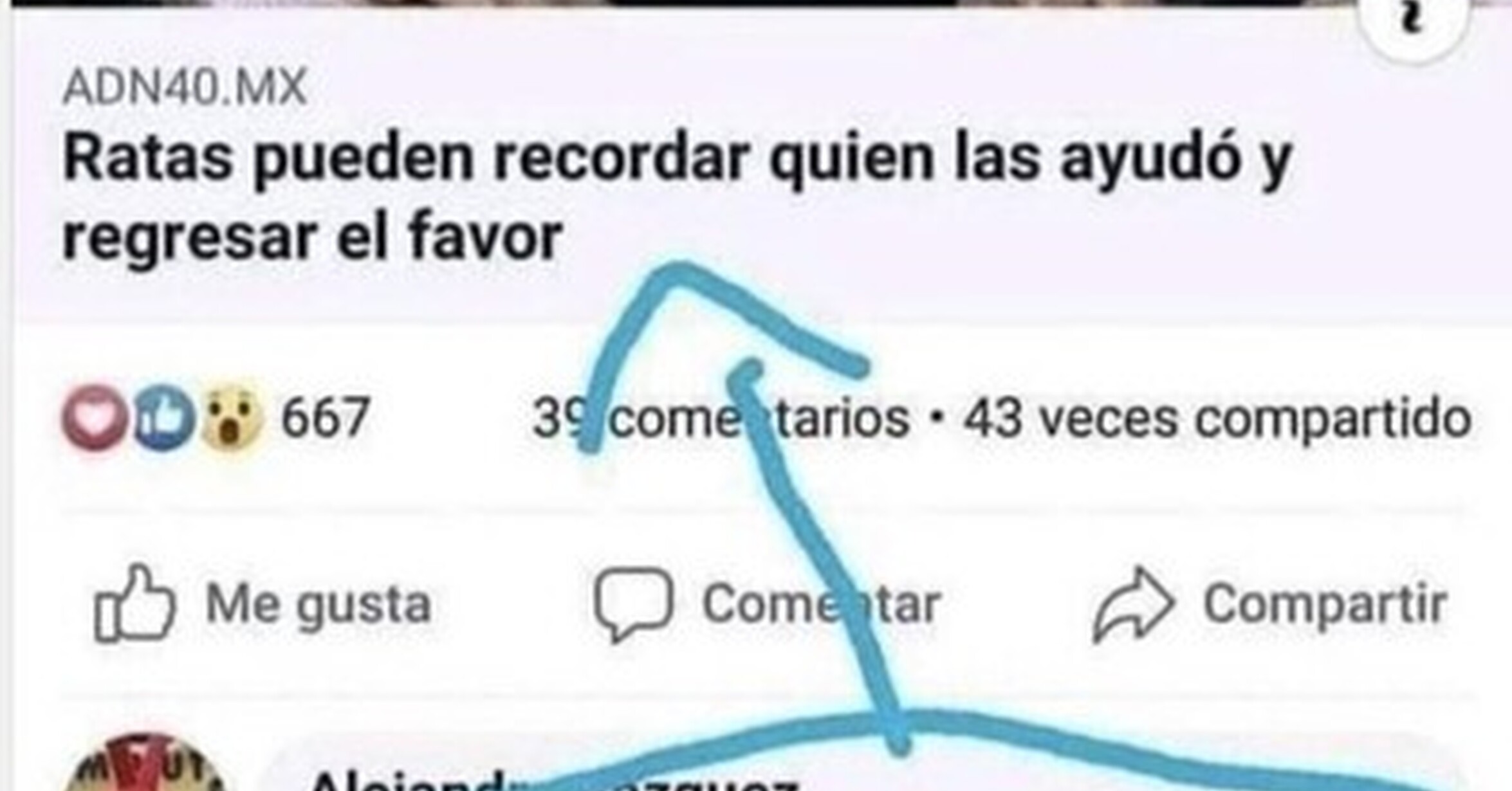Tap the info icon above the headline
Viewport: 1512px width, 791px height.
coord(1414,21)
